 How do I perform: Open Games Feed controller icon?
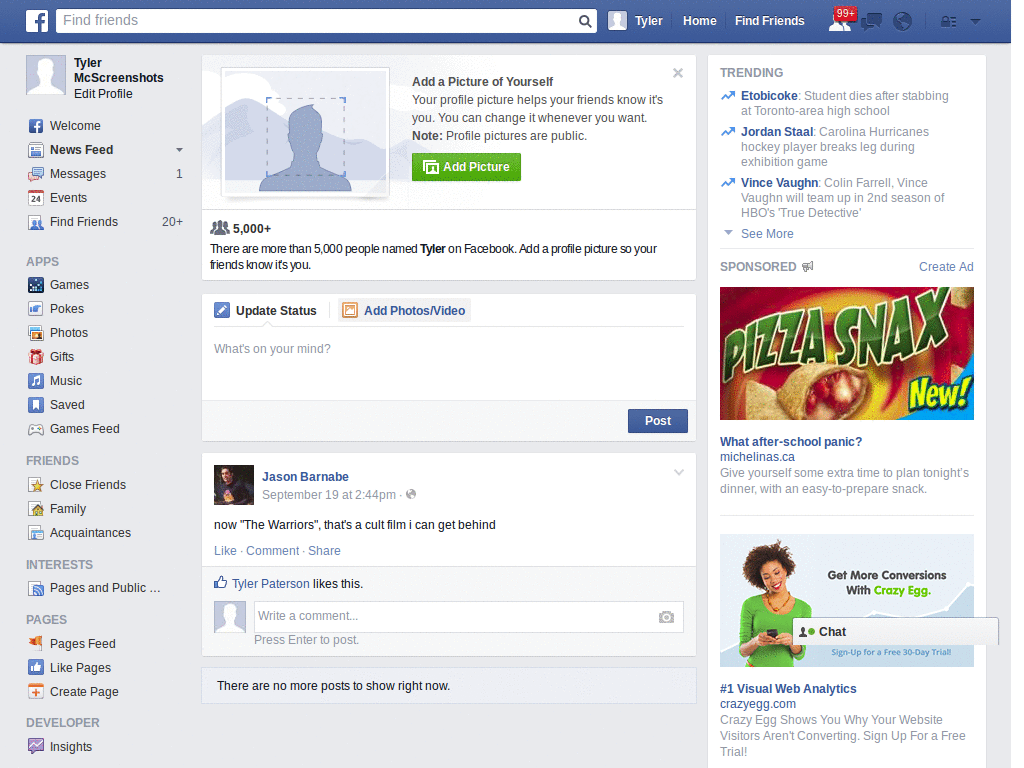point(36,429)
